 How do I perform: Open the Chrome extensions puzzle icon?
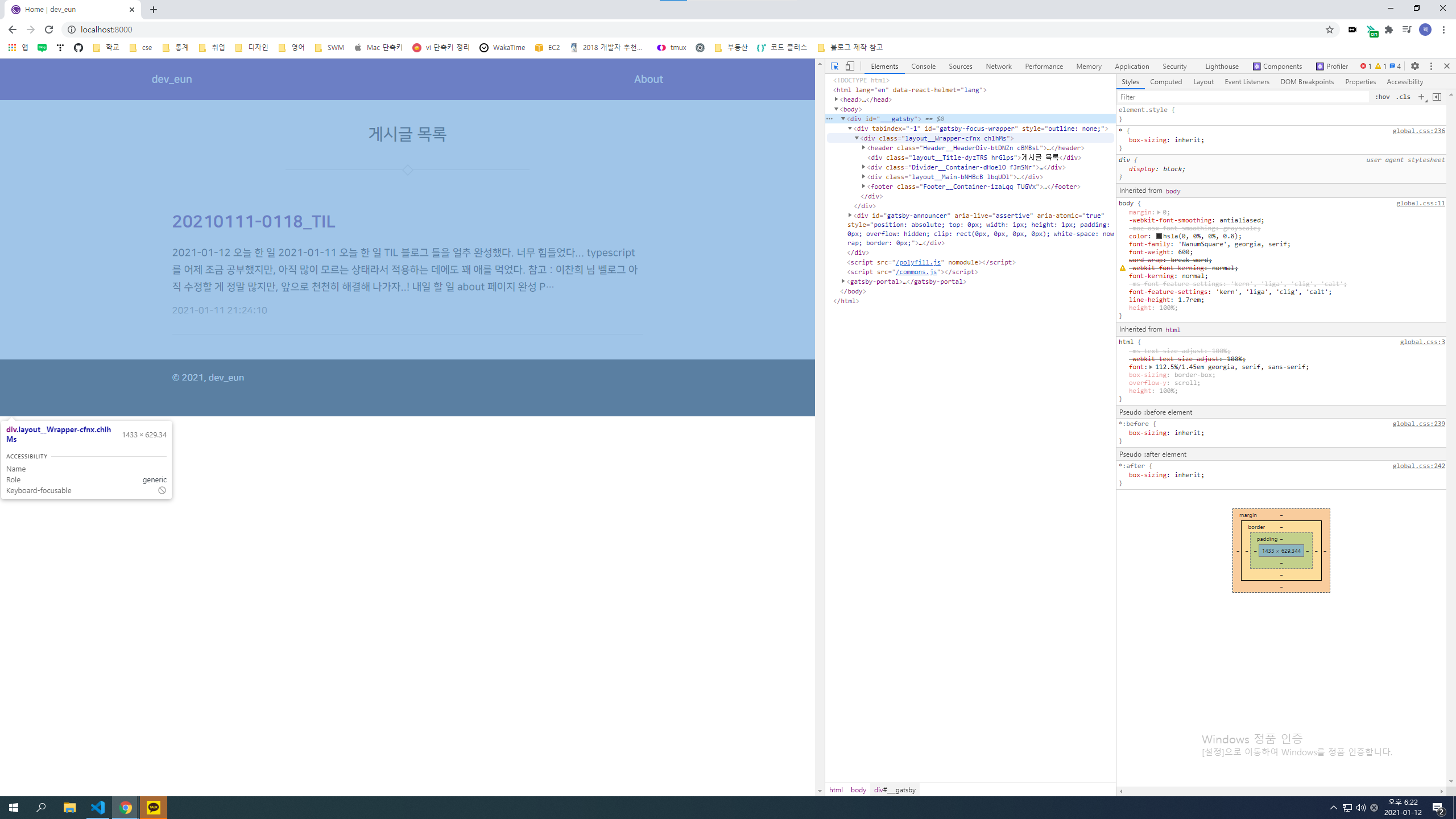coord(1389,30)
